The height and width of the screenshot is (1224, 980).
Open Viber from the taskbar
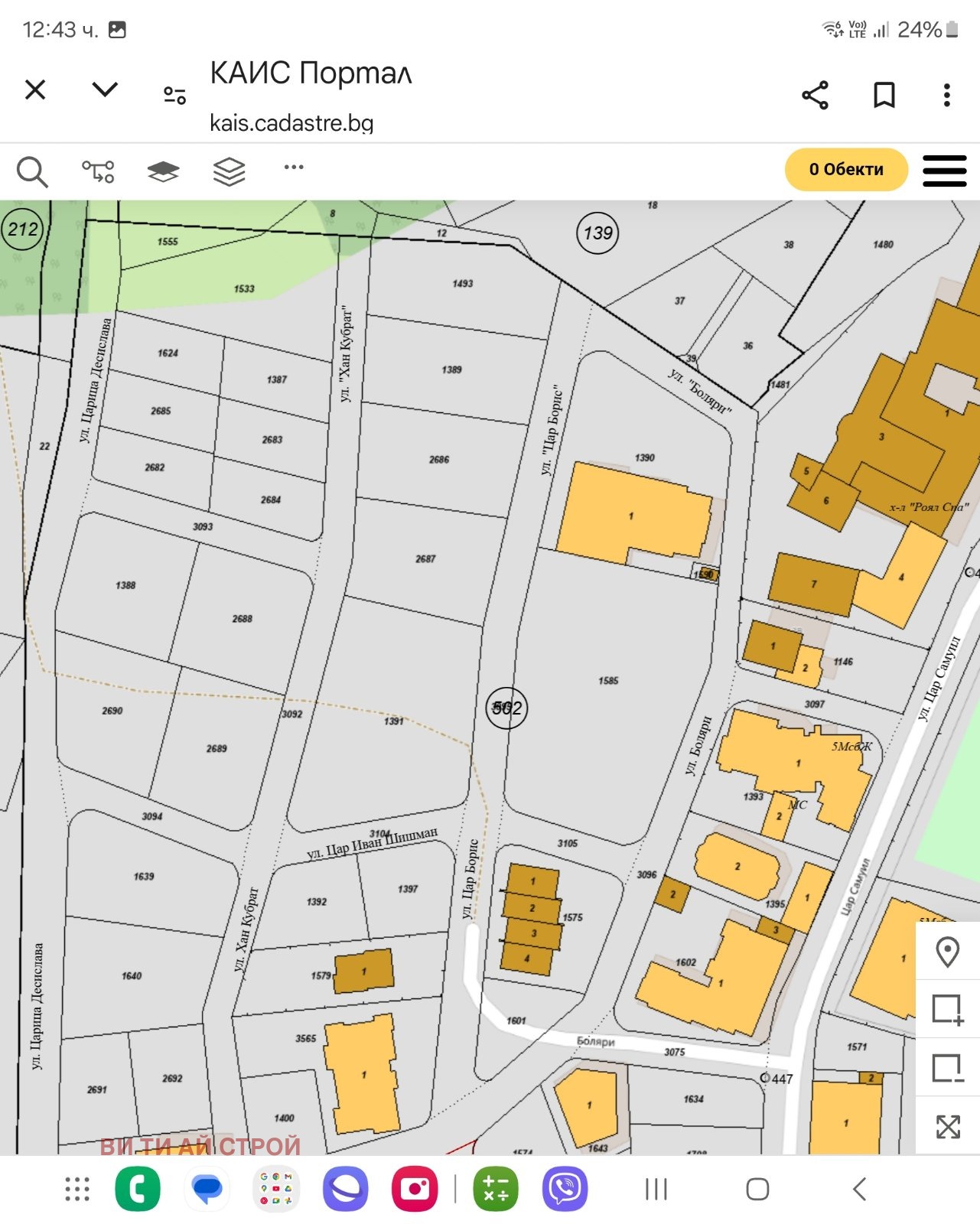click(x=565, y=1190)
